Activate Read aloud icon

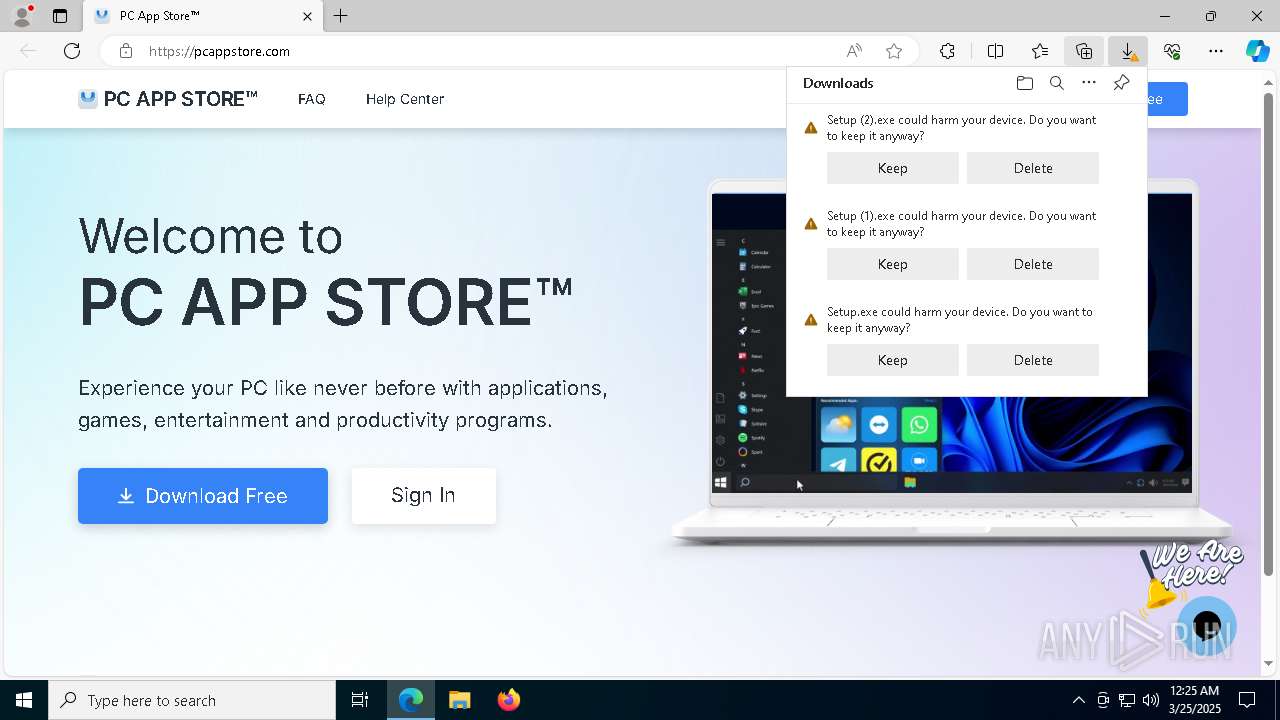pyautogui.click(x=854, y=51)
